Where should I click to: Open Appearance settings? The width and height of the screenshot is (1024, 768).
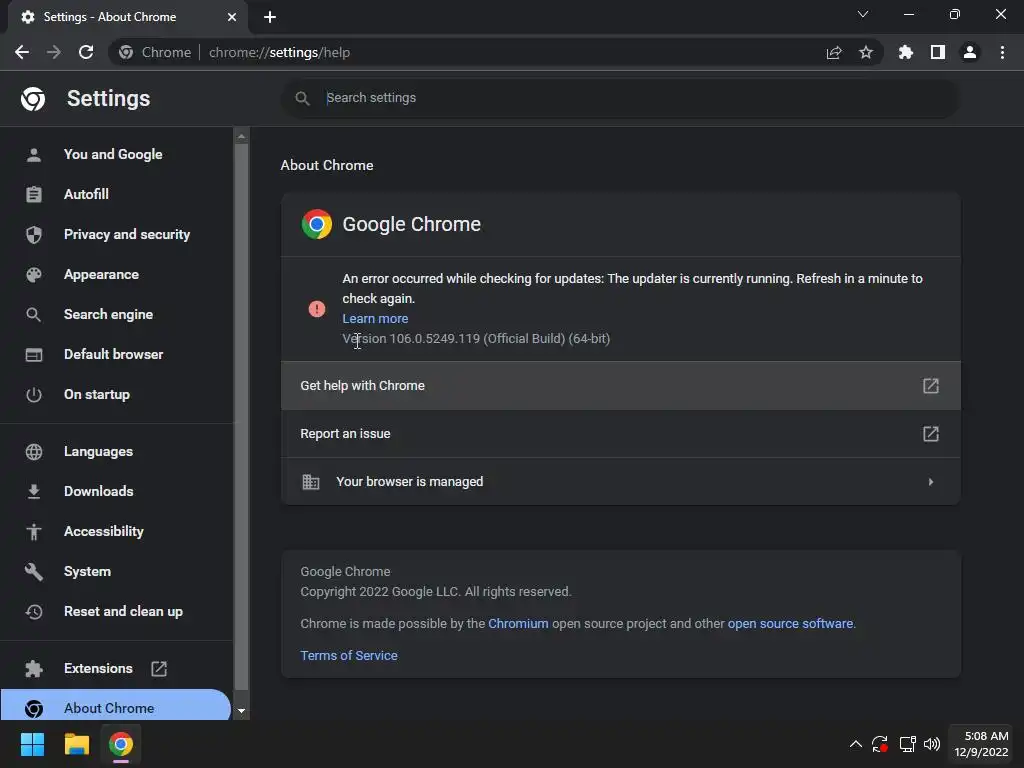coord(101,274)
